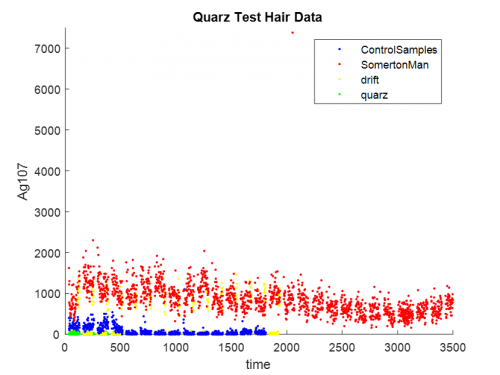Click the plot title Quarz Test Hair Data
Screen dimensions: 500x375
(257, 17)
